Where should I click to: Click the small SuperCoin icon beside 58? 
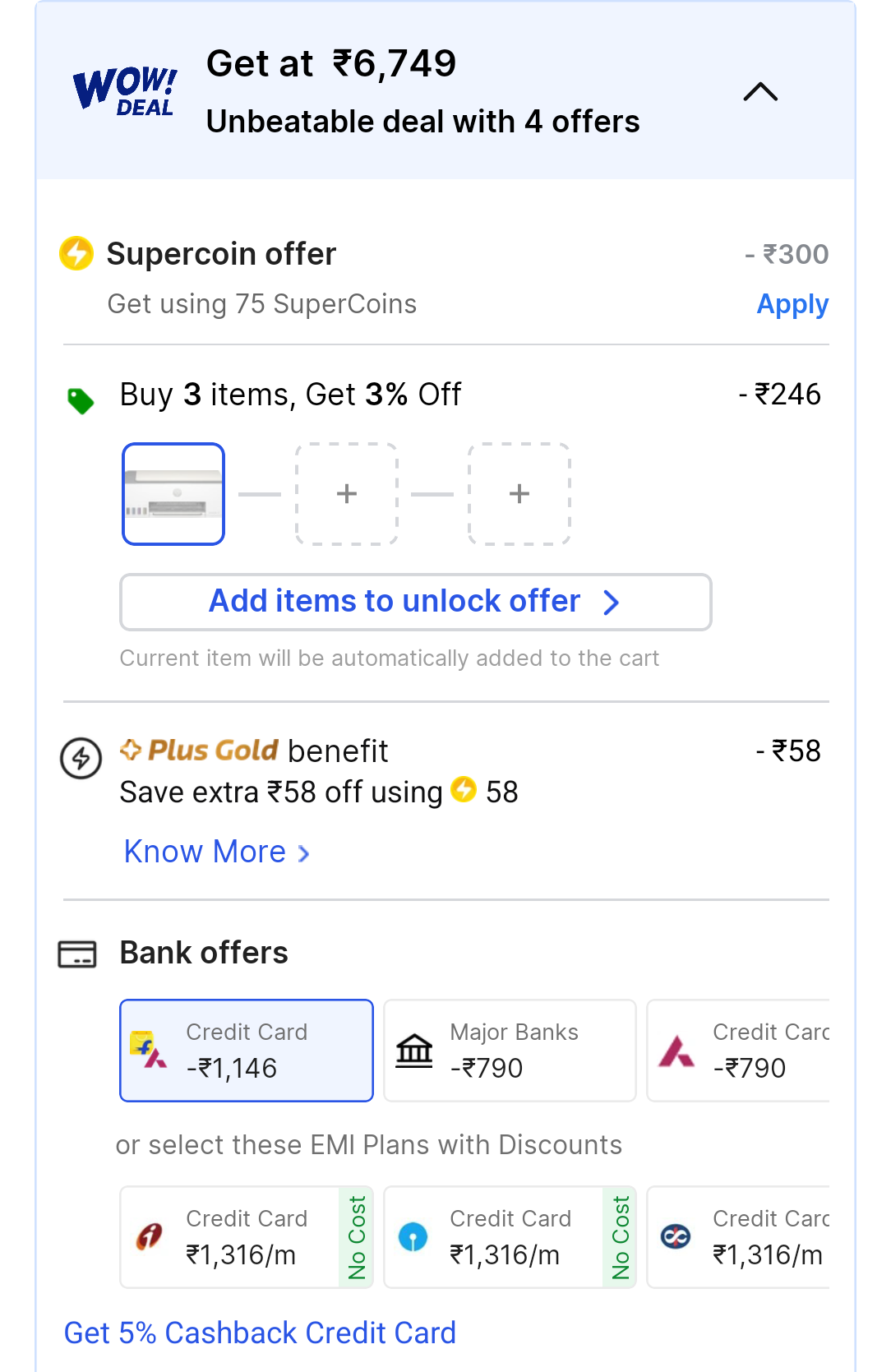pos(464,789)
